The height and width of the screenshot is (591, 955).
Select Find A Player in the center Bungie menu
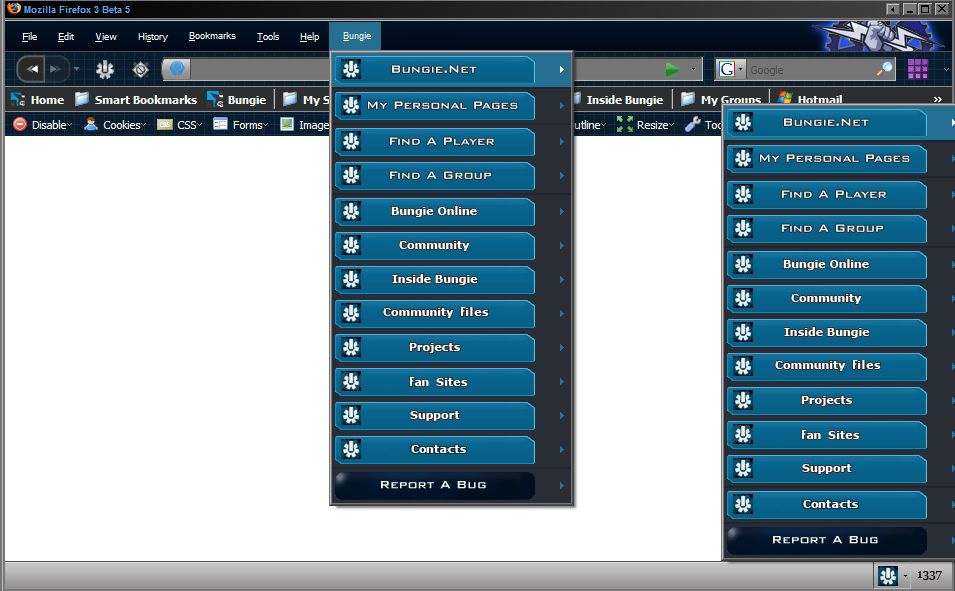click(x=440, y=142)
